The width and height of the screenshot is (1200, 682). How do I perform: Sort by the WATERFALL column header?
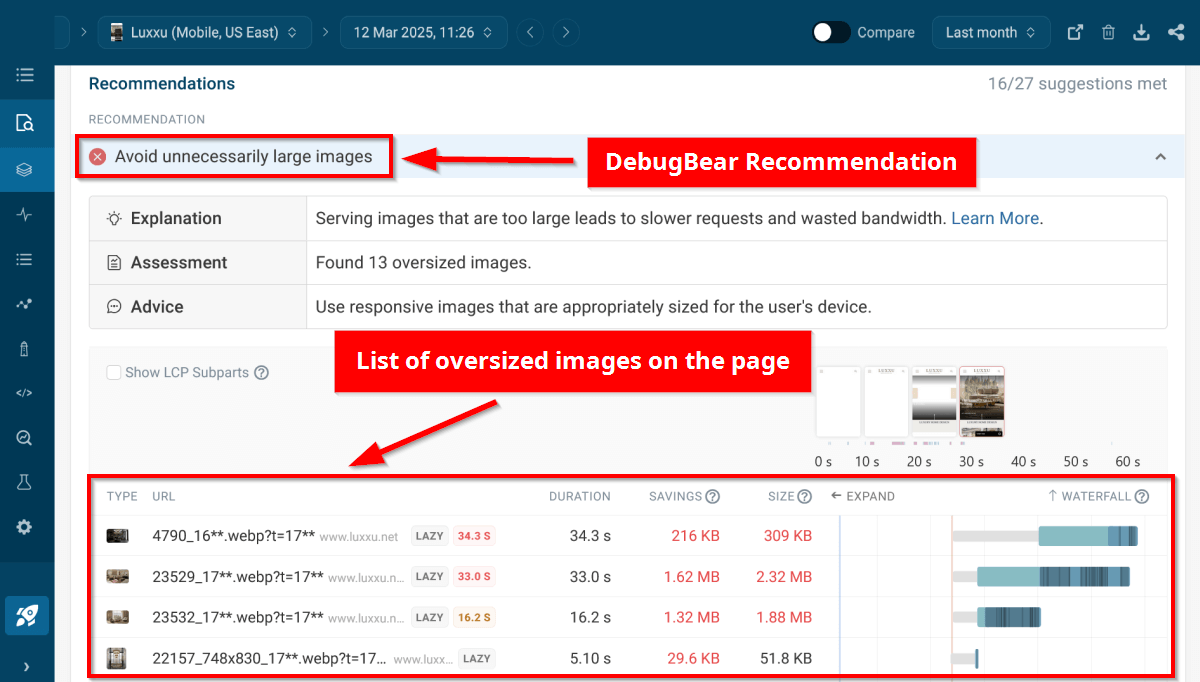[1090, 496]
